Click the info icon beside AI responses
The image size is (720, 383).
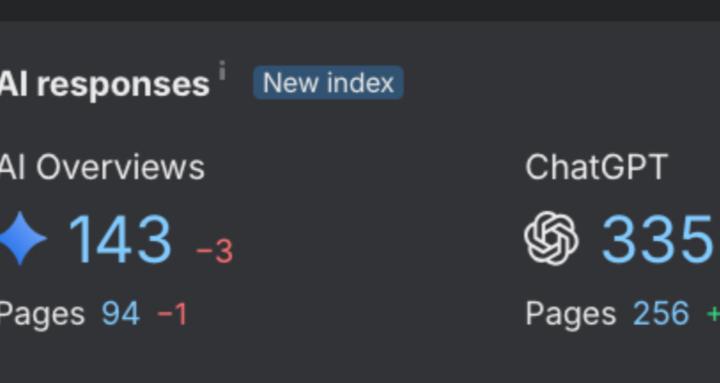click(222, 70)
